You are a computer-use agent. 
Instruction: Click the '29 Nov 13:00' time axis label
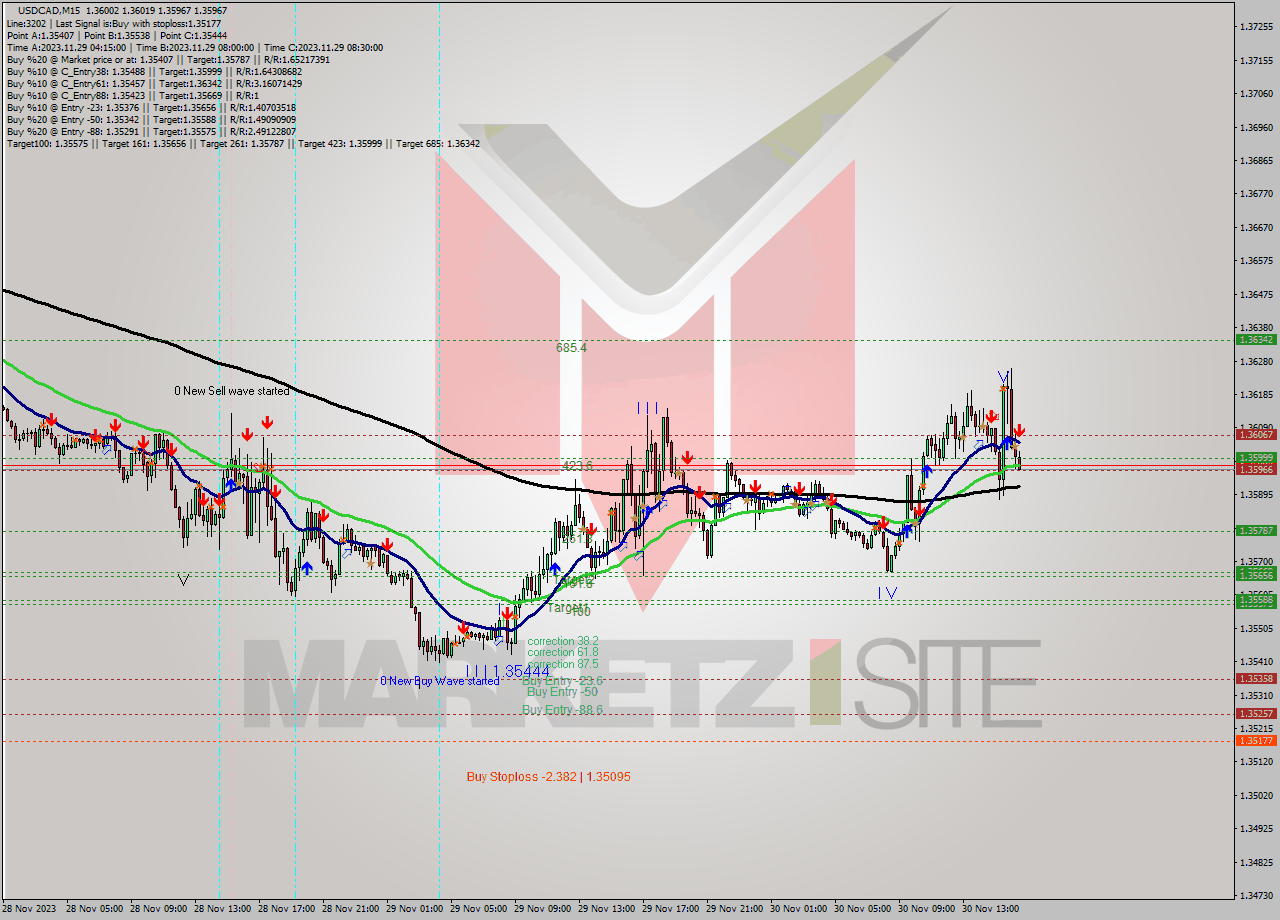click(606, 909)
